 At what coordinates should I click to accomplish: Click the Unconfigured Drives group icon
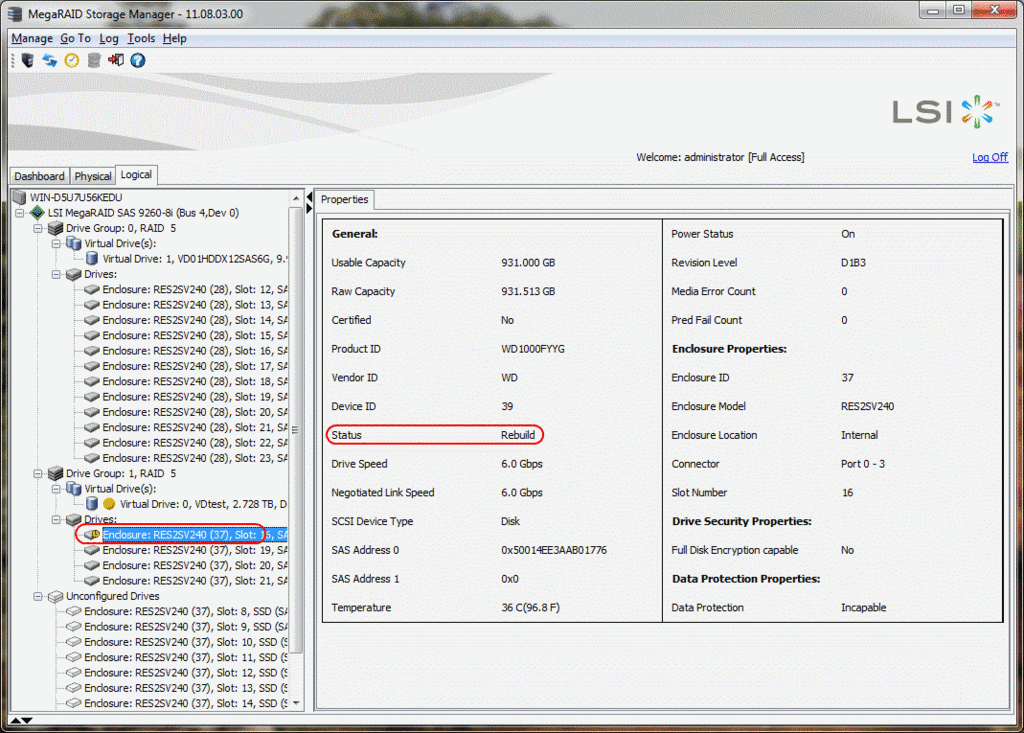pyautogui.click(x=56, y=596)
